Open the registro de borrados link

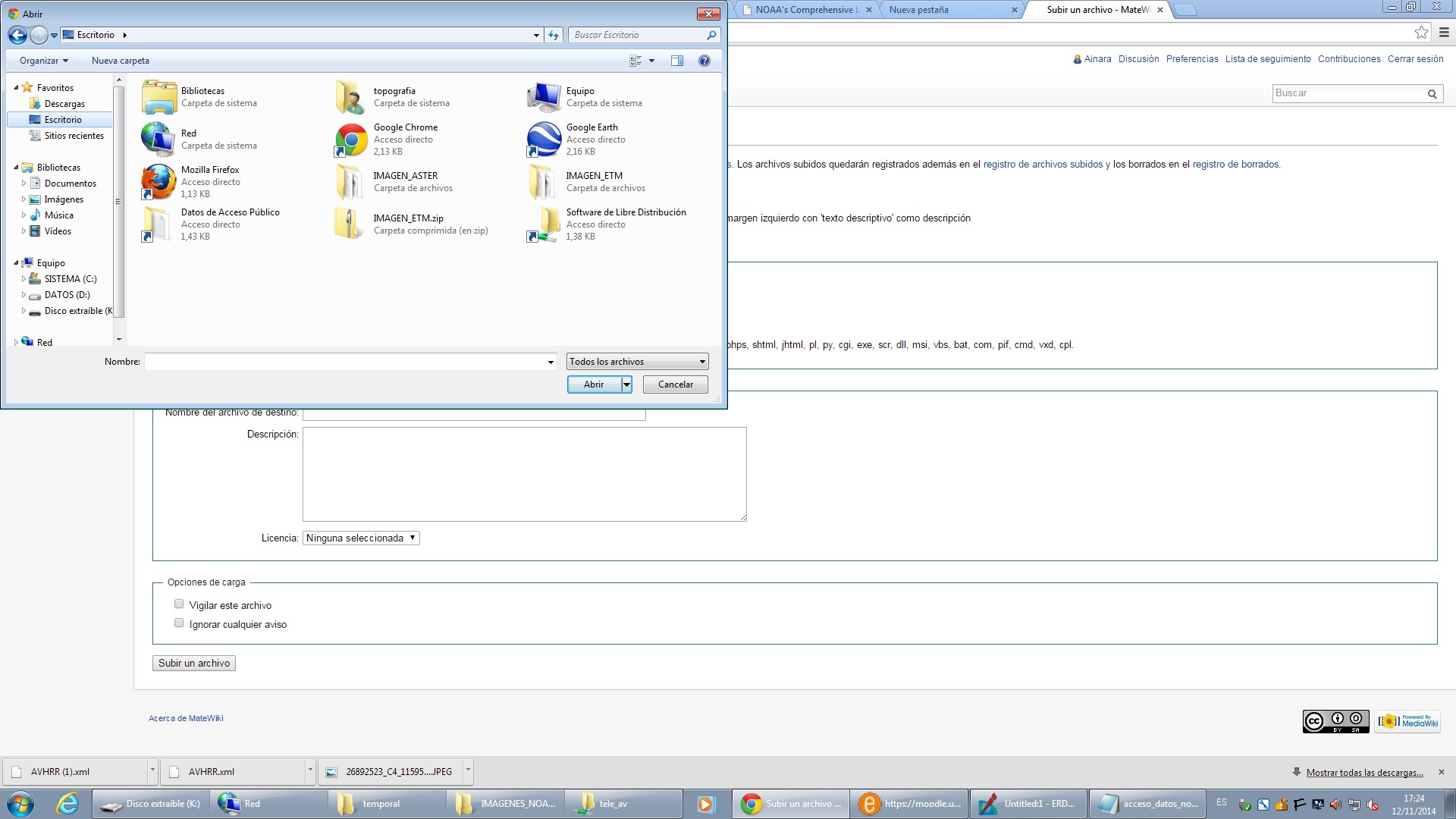click(x=1235, y=165)
